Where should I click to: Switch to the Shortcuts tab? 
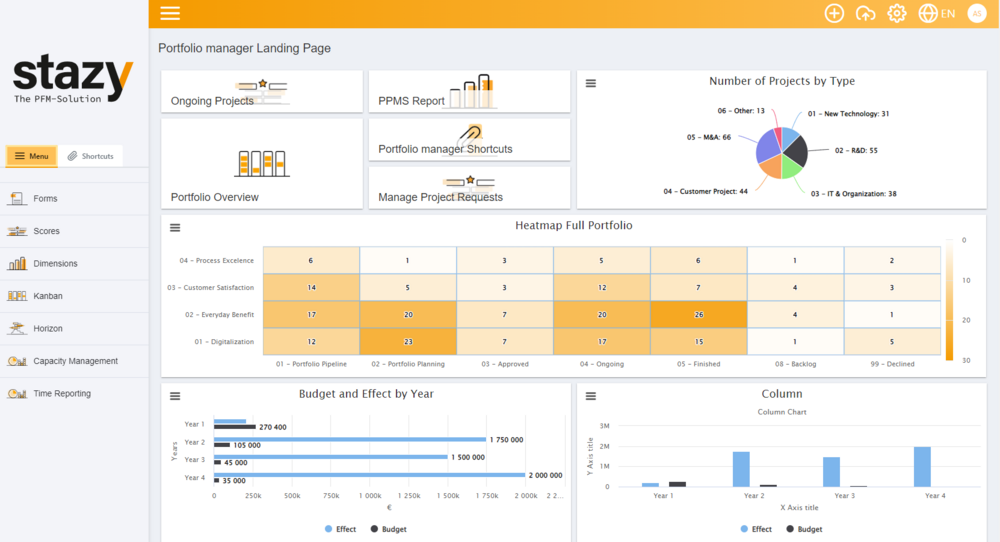point(91,156)
